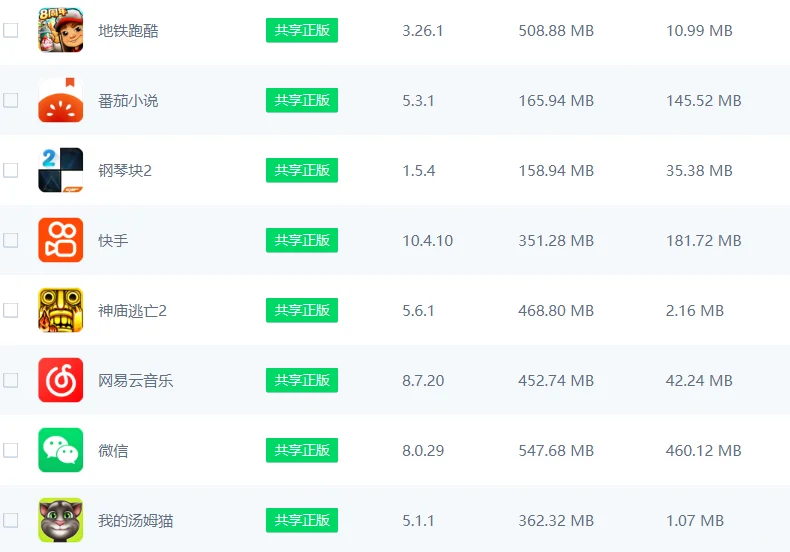The width and height of the screenshot is (790, 552).
Task: Open the 网易云音乐 red icon
Action: coord(60,380)
